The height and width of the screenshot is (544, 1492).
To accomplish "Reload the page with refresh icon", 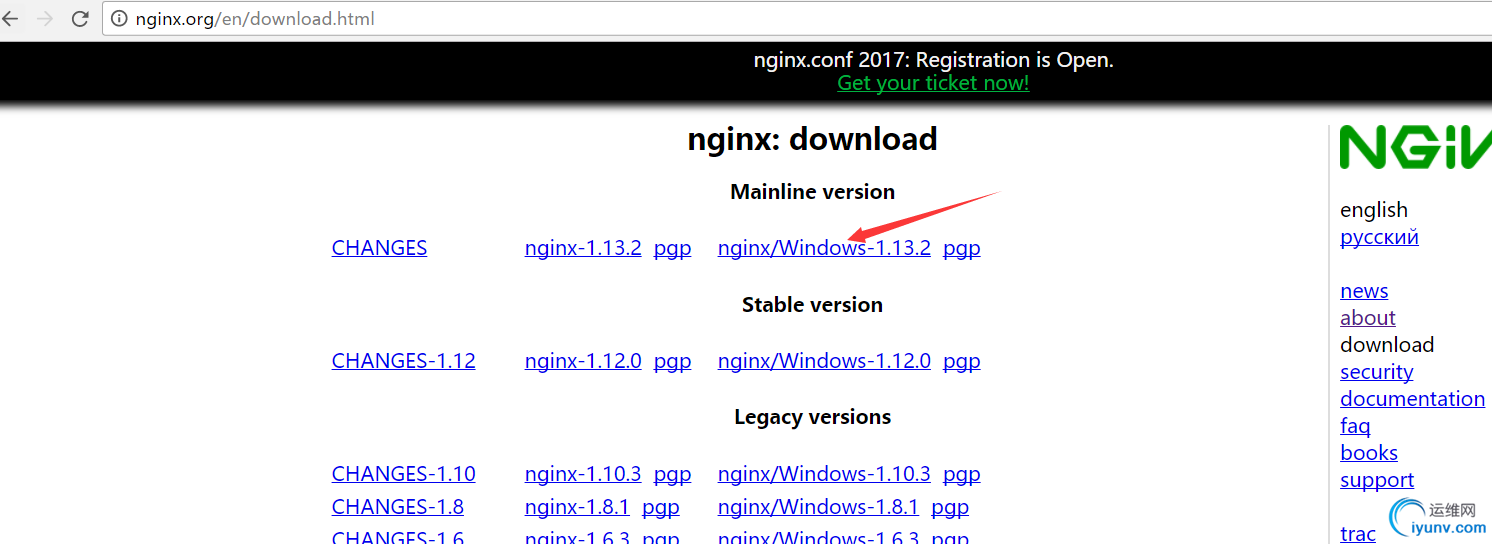I will [x=79, y=18].
